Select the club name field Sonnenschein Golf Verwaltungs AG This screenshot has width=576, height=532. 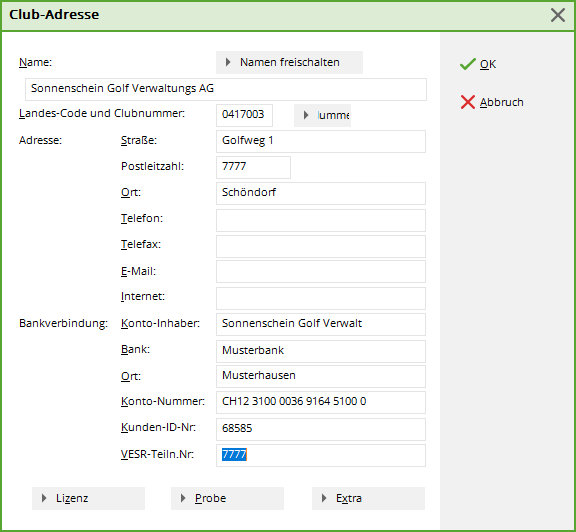coord(226,89)
